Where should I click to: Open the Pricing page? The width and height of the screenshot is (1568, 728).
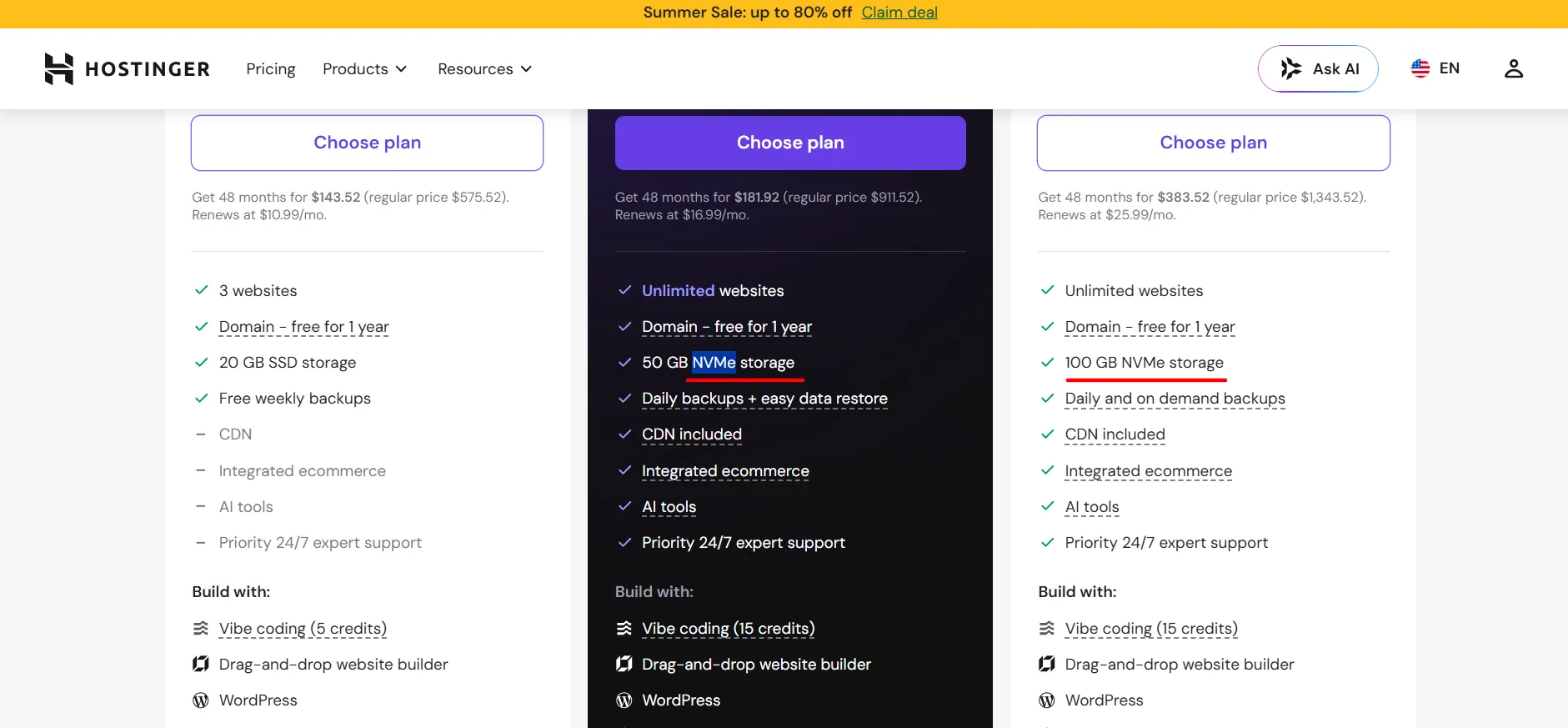pyautogui.click(x=271, y=68)
